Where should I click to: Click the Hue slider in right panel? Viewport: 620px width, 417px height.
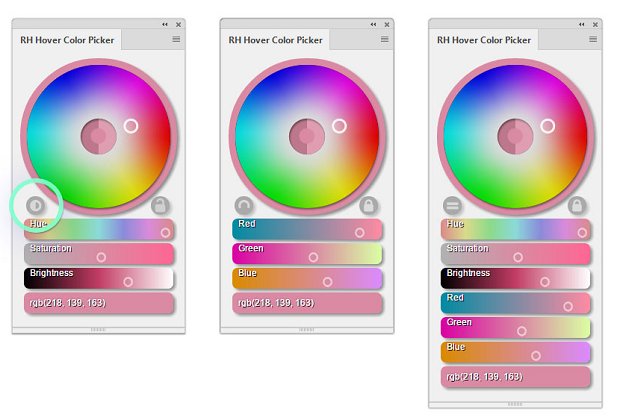click(516, 229)
